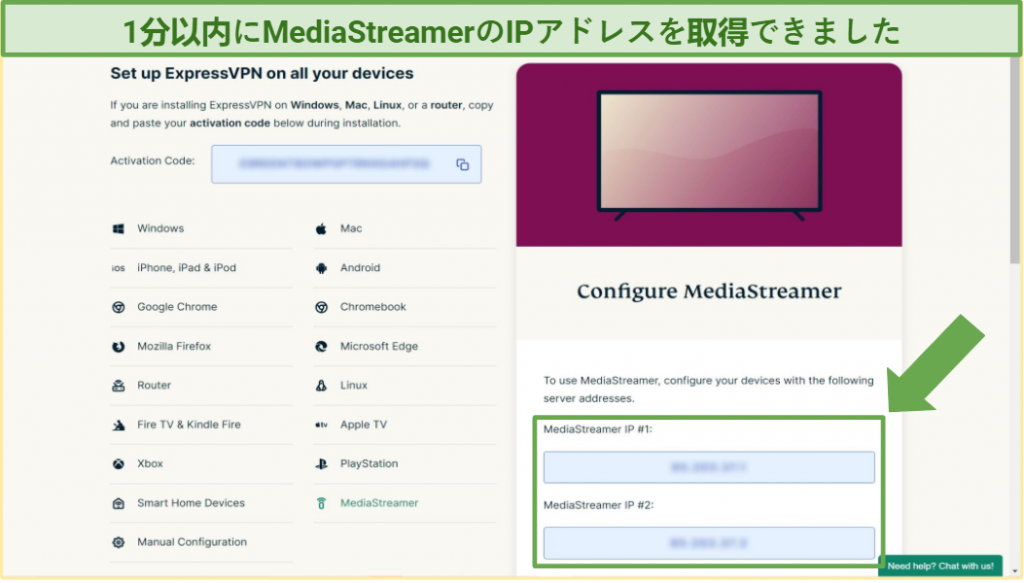Click the Apple TV icon
1024x583 pixels.
[x=321, y=425]
